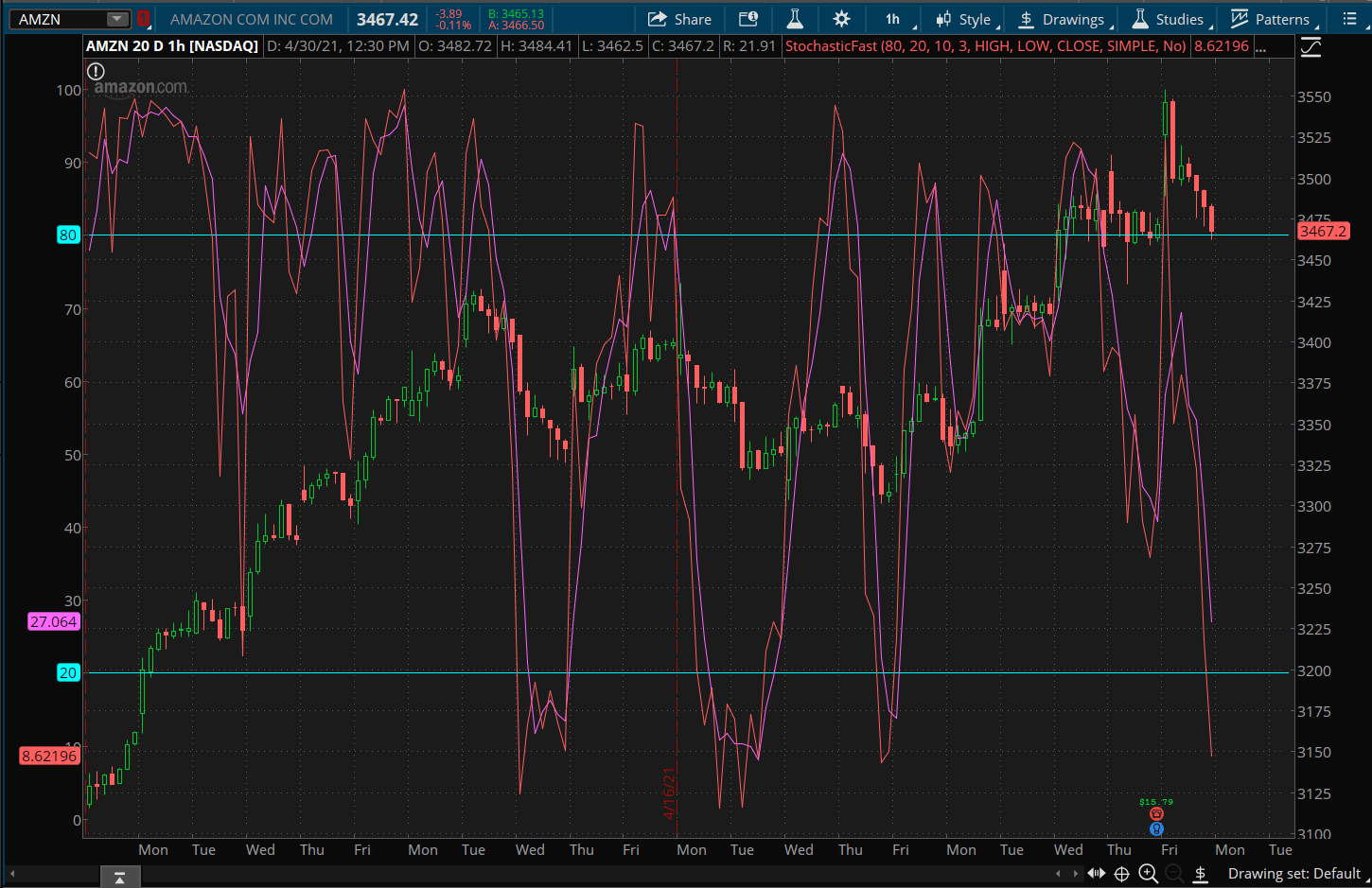The height and width of the screenshot is (888, 1372).
Task: Click the beaker flask icon next to the gear
Action: coord(795,19)
